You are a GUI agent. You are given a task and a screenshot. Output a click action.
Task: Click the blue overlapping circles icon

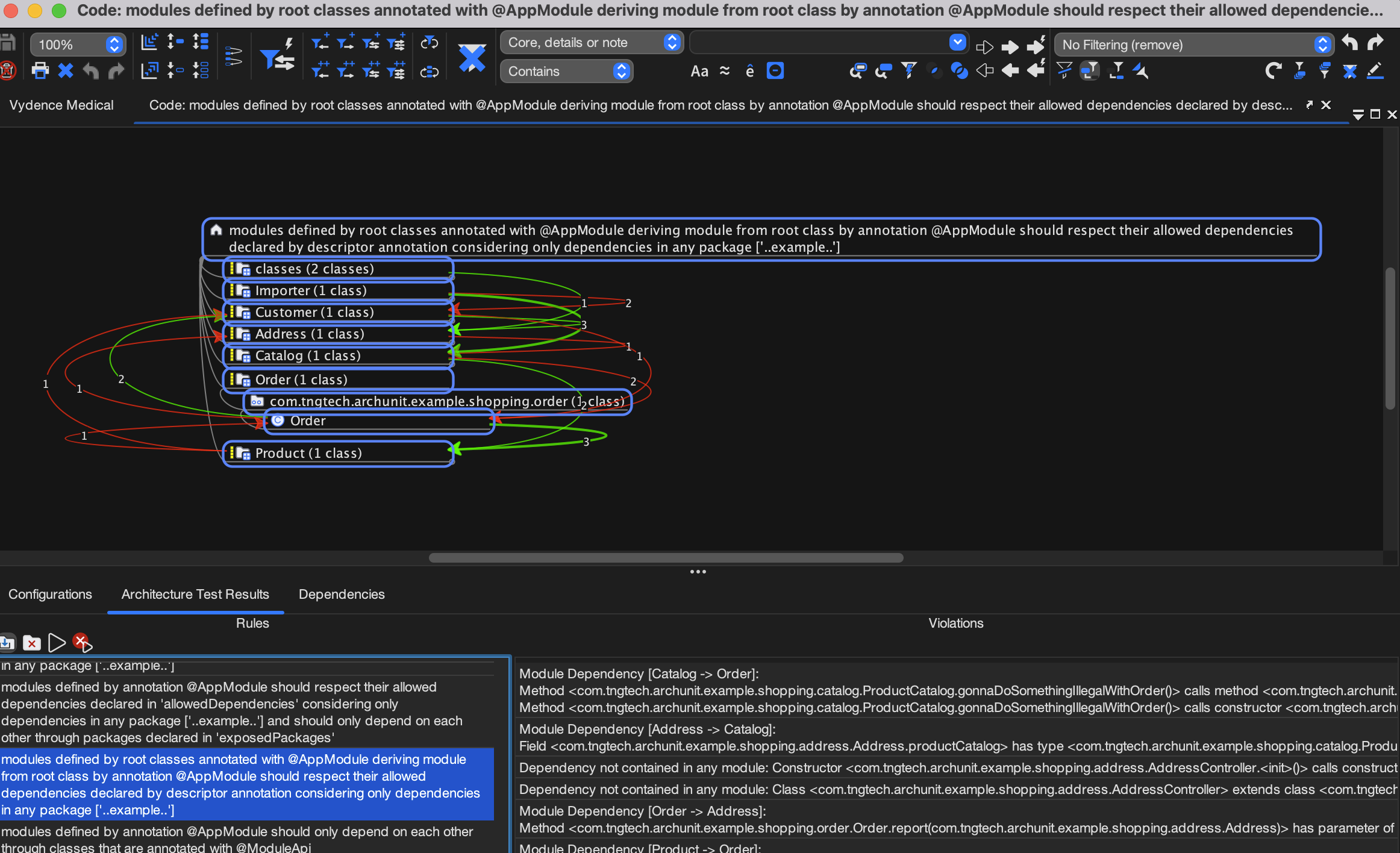(x=959, y=71)
